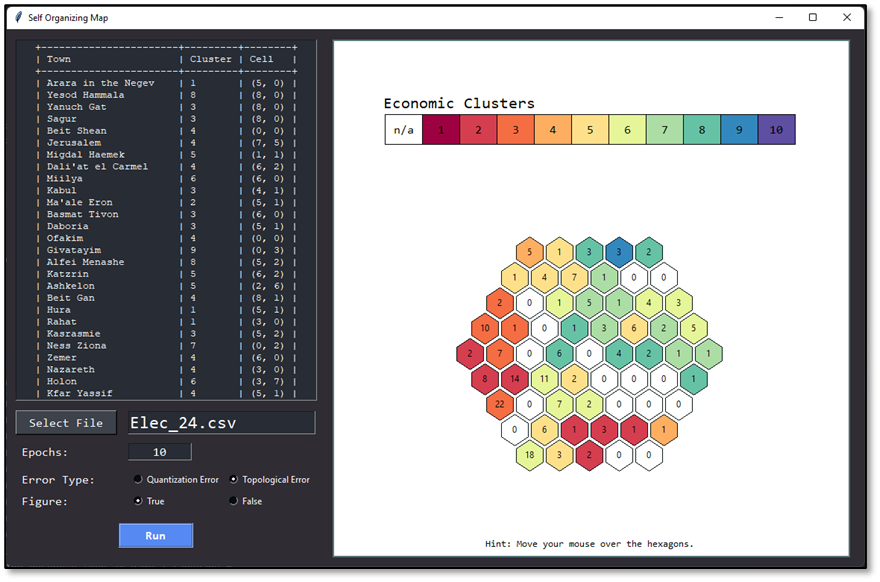
Task: Close the Self Organizing Map window
Action: coord(847,17)
